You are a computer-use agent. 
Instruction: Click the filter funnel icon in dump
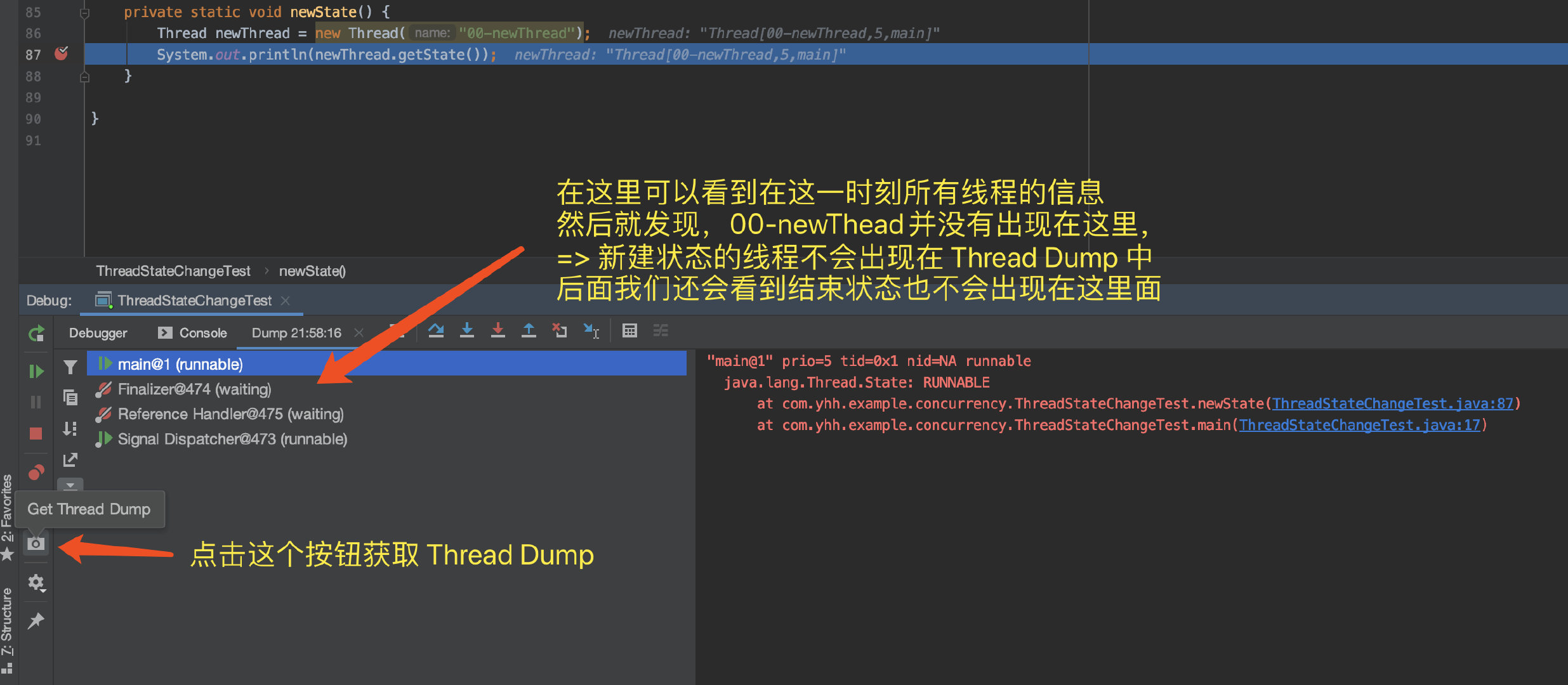click(70, 367)
